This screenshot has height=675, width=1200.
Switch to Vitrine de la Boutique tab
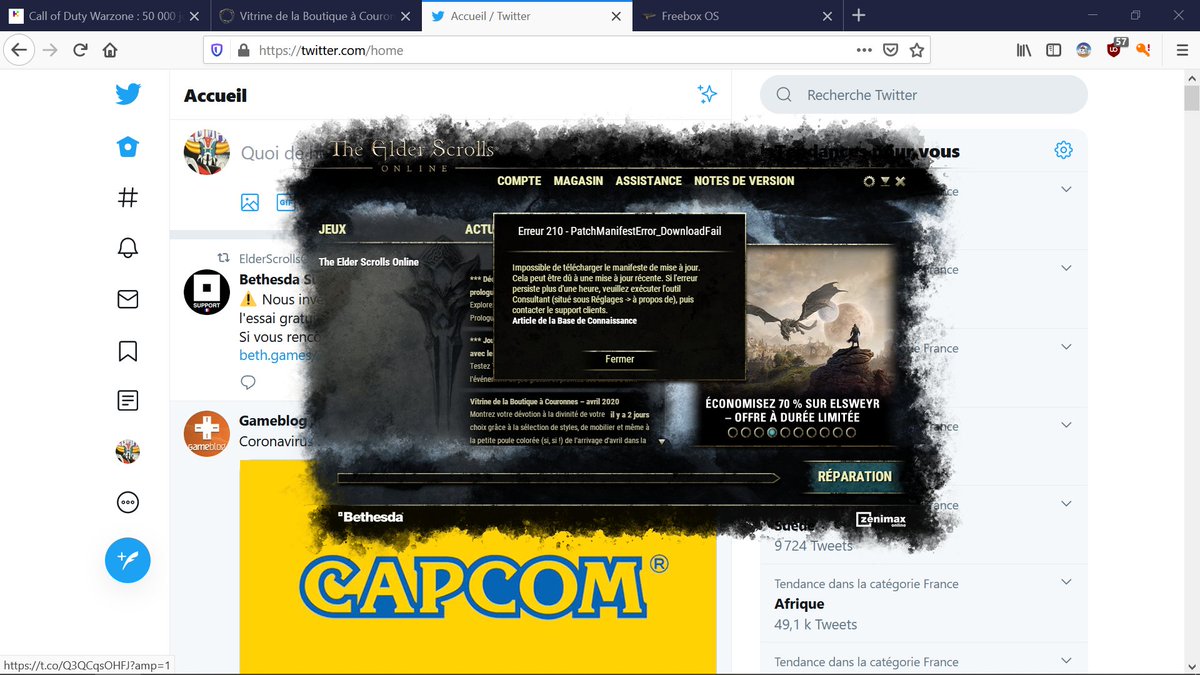315,16
